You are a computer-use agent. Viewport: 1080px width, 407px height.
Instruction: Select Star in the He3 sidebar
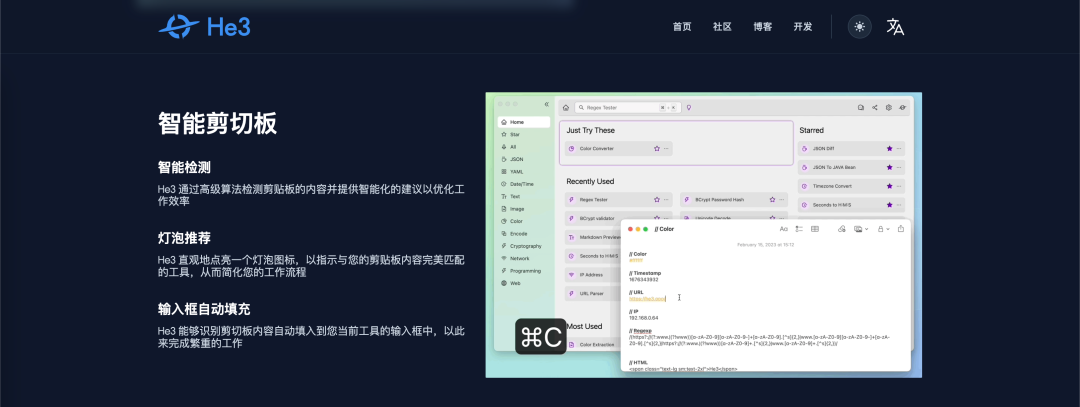point(523,134)
